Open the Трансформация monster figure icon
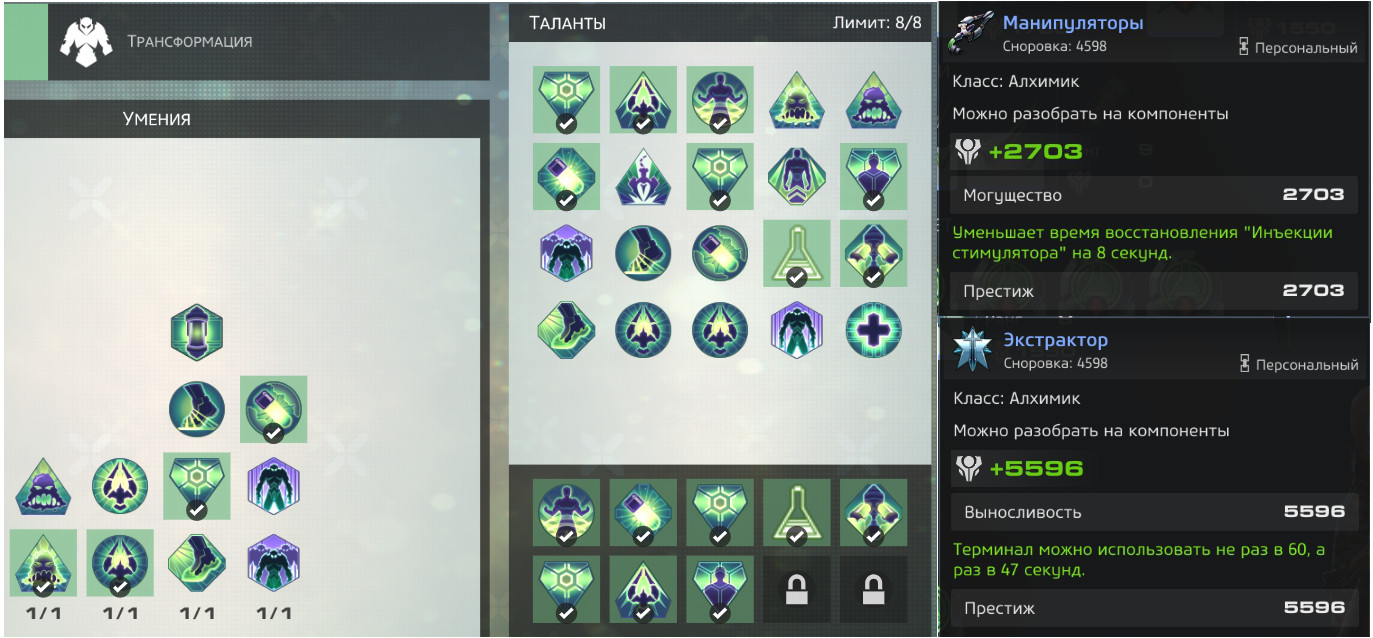 pos(83,42)
